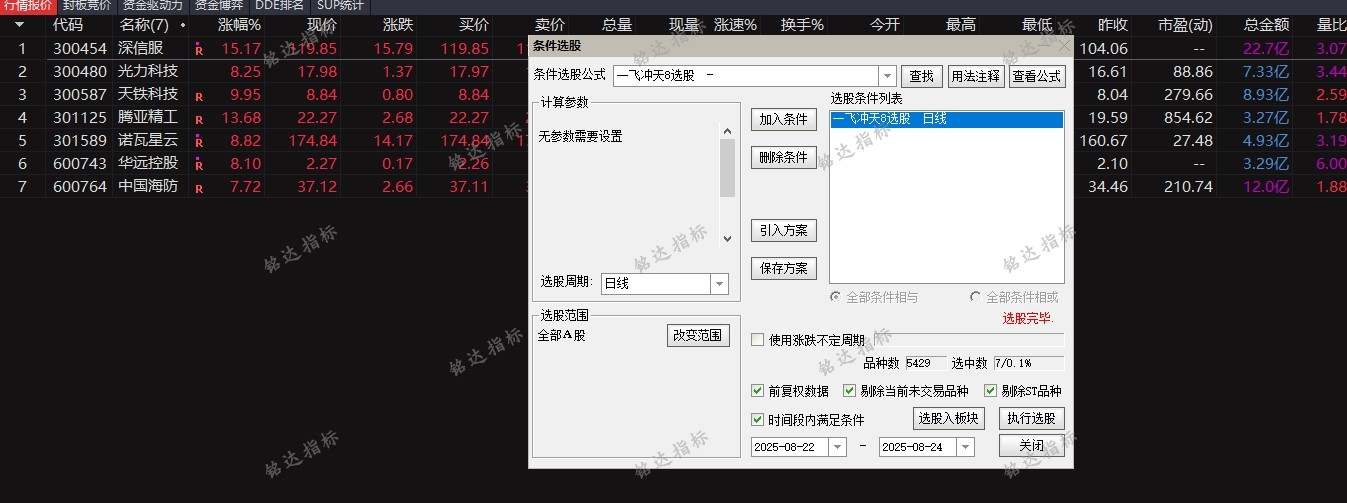Select the 全部条件相与 radio button
The height and width of the screenshot is (503, 1347).
[835, 297]
